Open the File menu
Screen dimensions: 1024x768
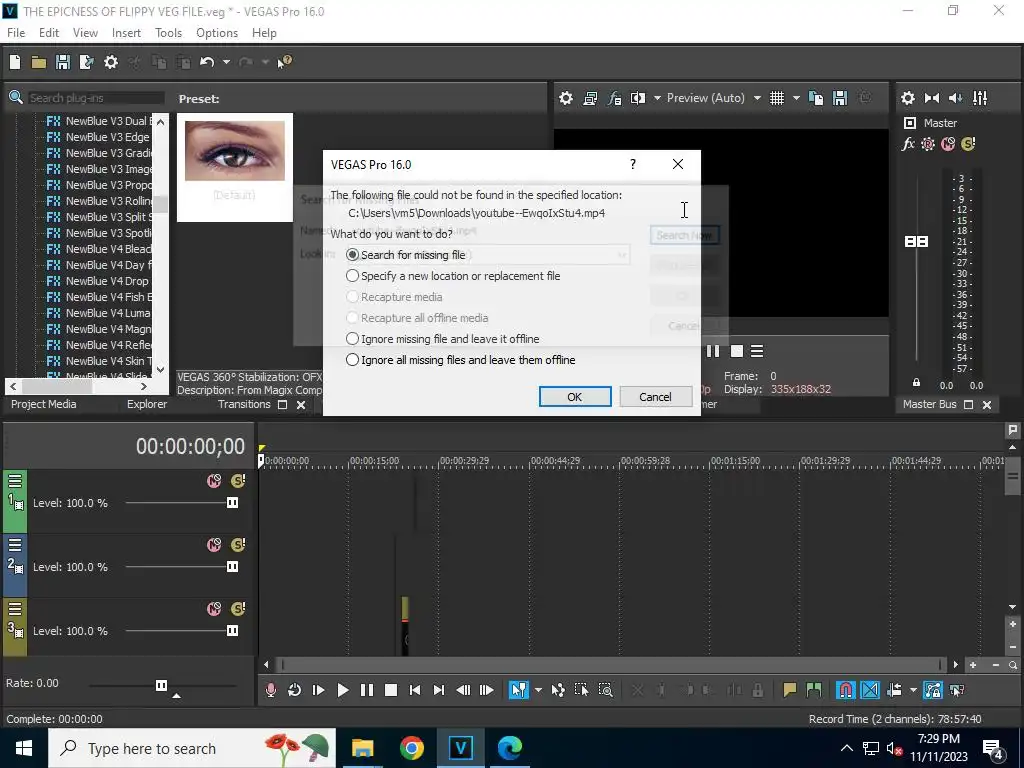pos(16,33)
